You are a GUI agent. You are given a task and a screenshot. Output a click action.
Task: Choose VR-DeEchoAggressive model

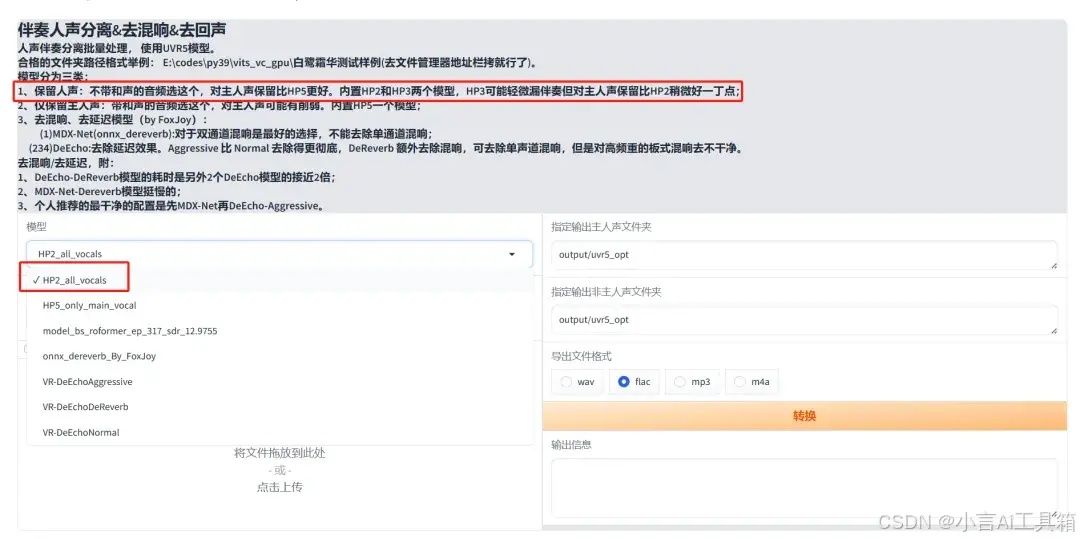[x=280, y=382]
